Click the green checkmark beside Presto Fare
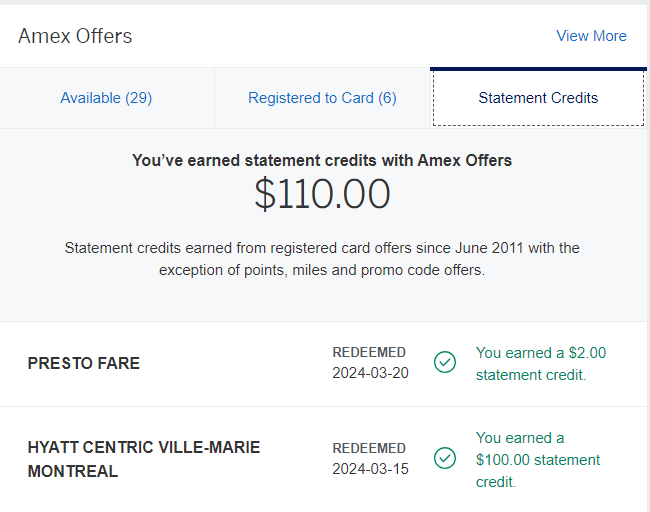 [445, 362]
